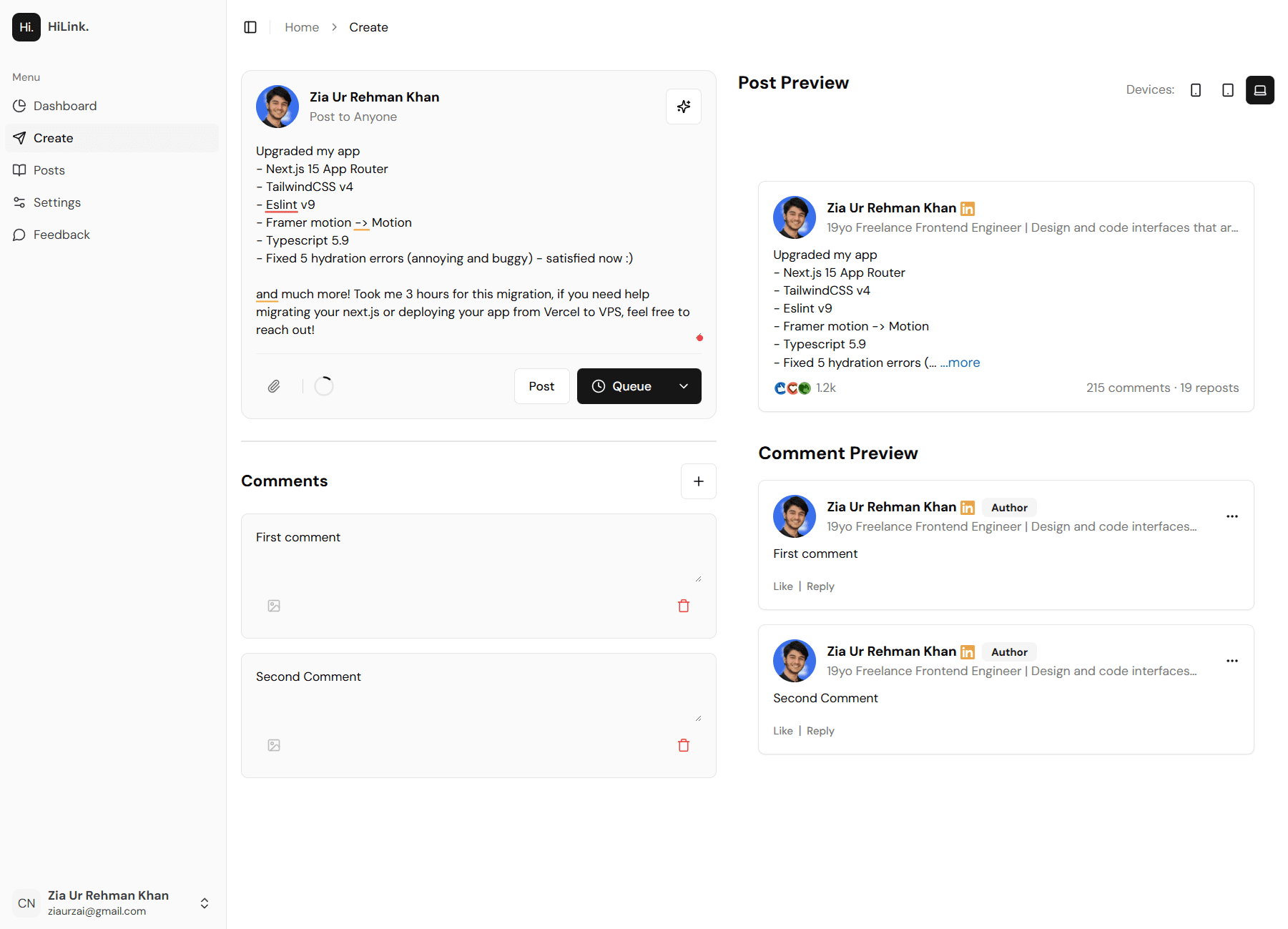1288x929 pixels.
Task: Open options menu on First comment preview
Action: [1232, 516]
